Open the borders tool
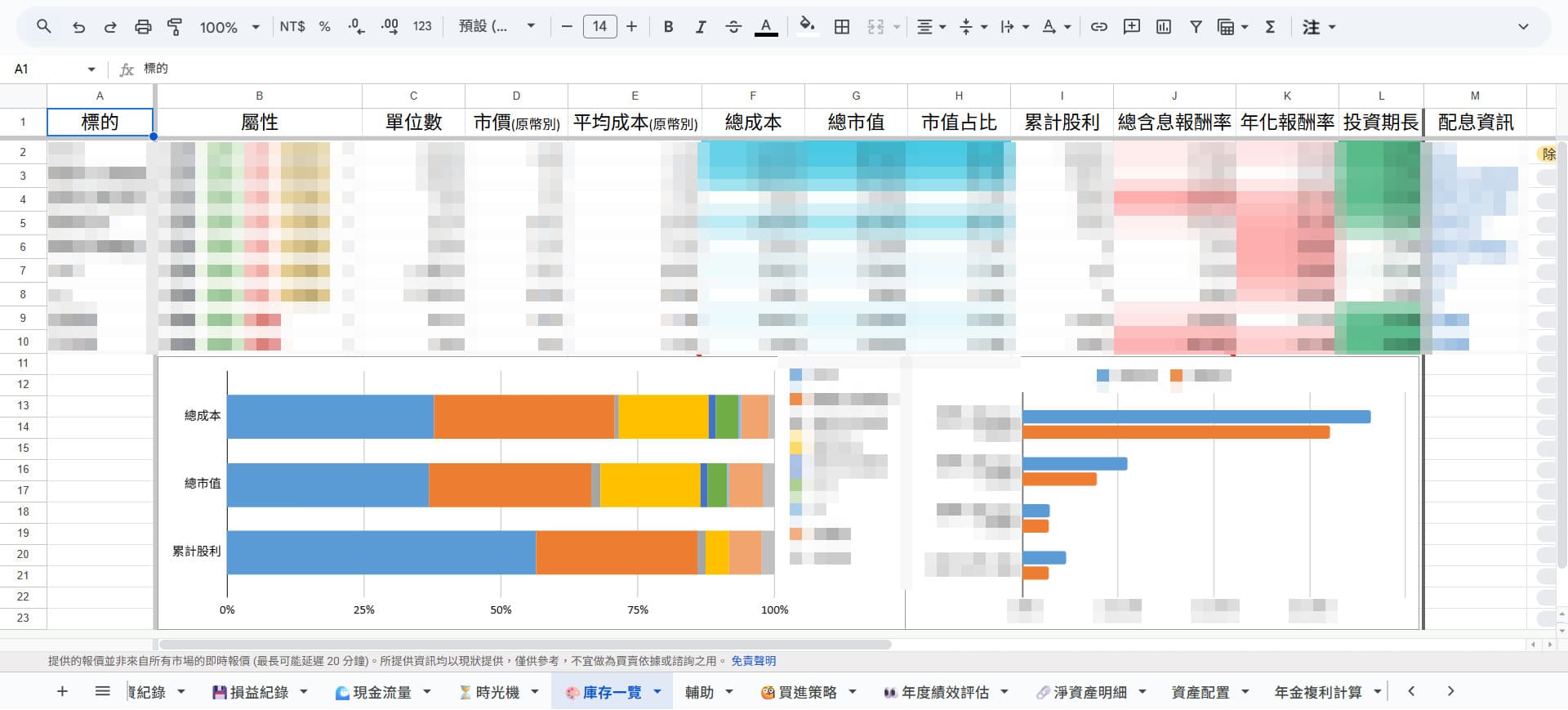 click(842, 27)
